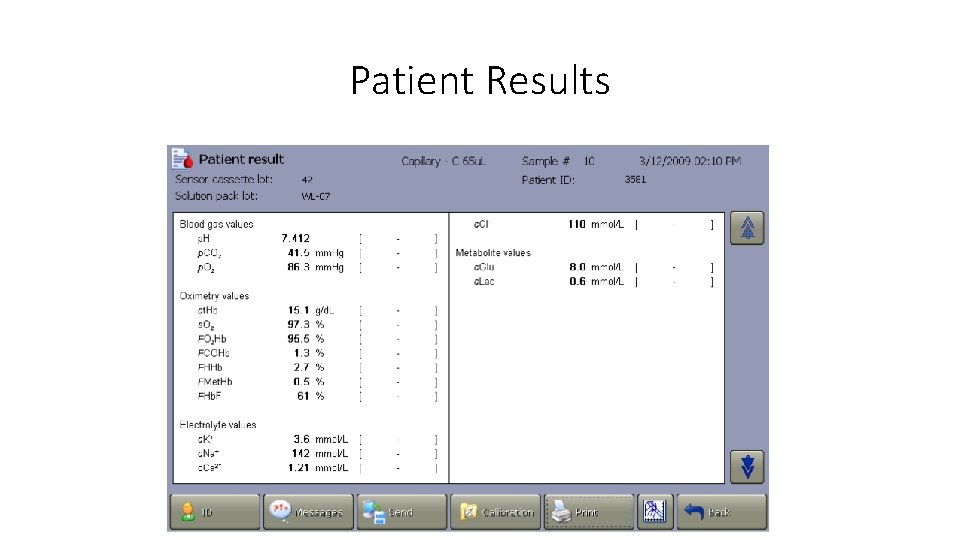Open the Messages button
The height and width of the screenshot is (540, 960).
[x=309, y=512]
